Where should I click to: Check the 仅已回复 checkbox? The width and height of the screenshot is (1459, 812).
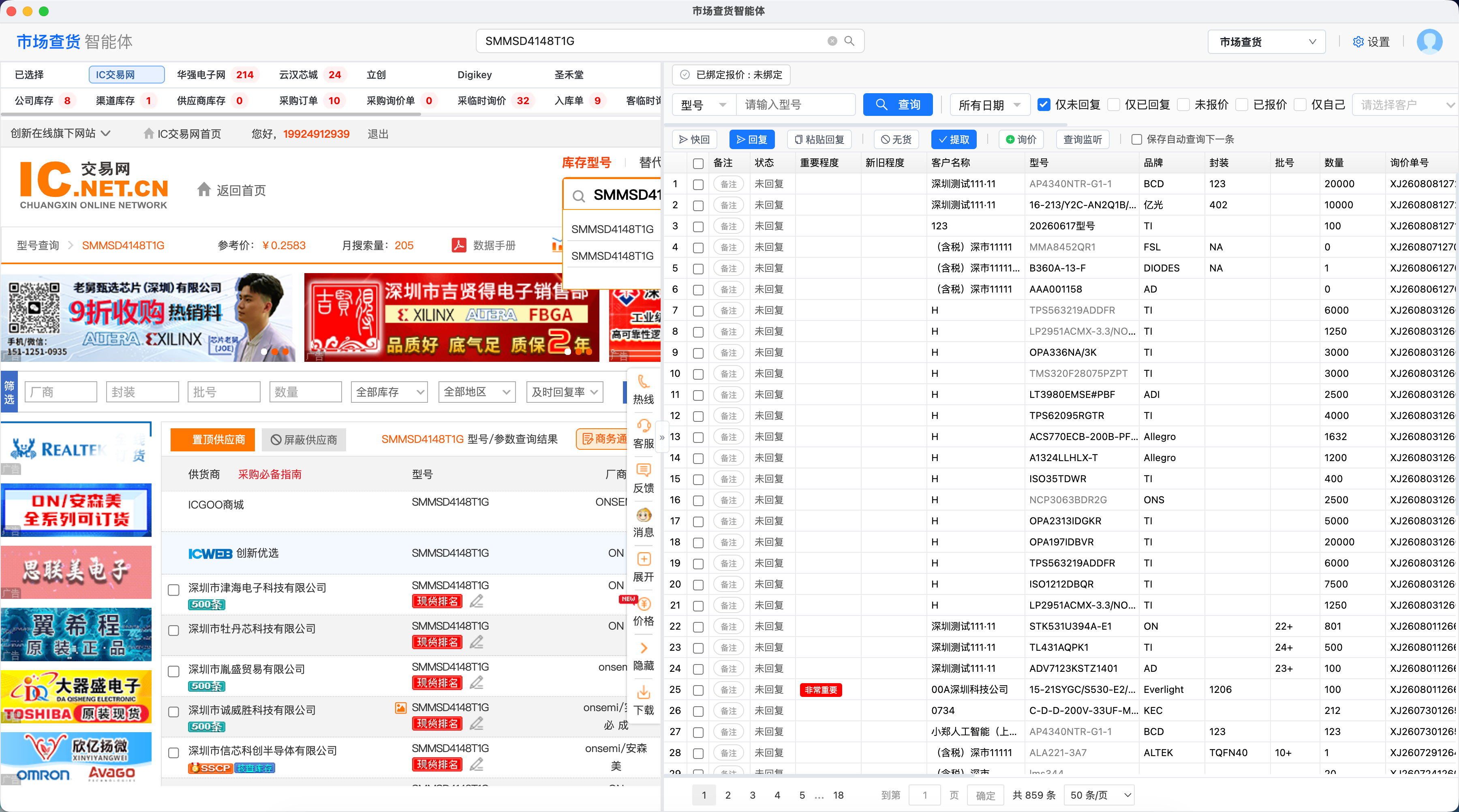pyautogui.click(x=1114, y=105)
